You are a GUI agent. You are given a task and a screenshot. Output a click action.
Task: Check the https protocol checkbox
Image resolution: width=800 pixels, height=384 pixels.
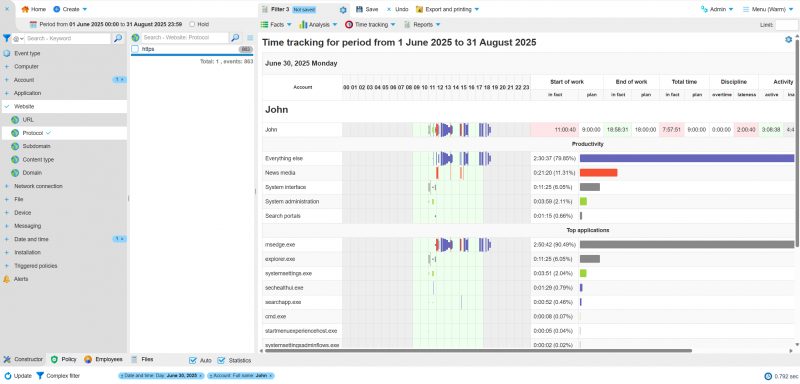(135, 49)
